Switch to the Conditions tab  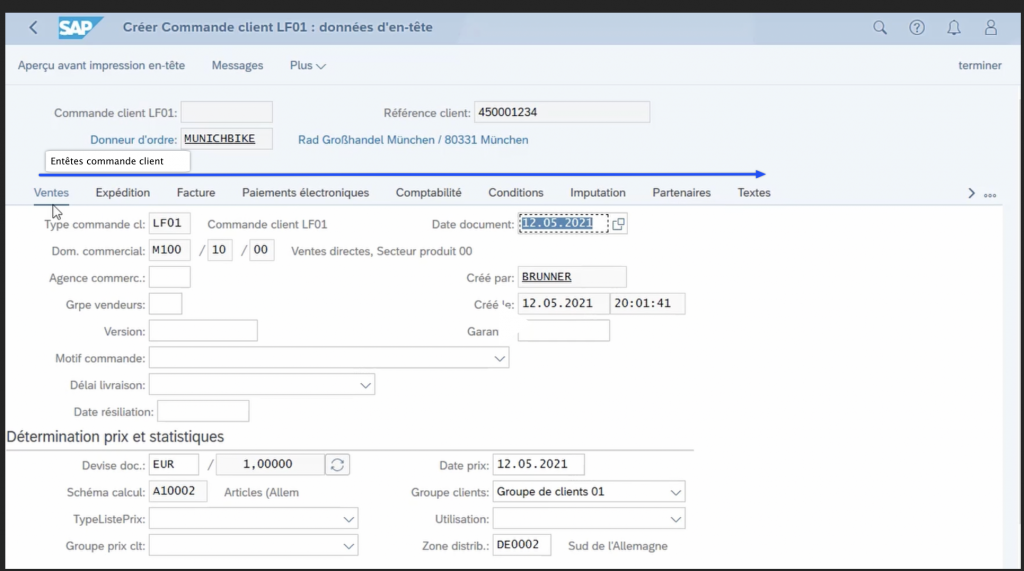click(x=516, y=193)
